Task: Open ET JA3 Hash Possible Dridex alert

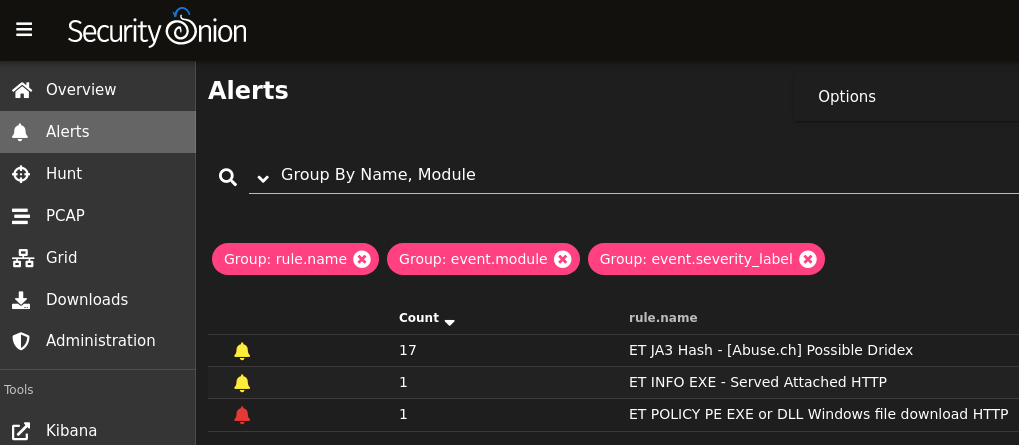Action: [771, 350]
